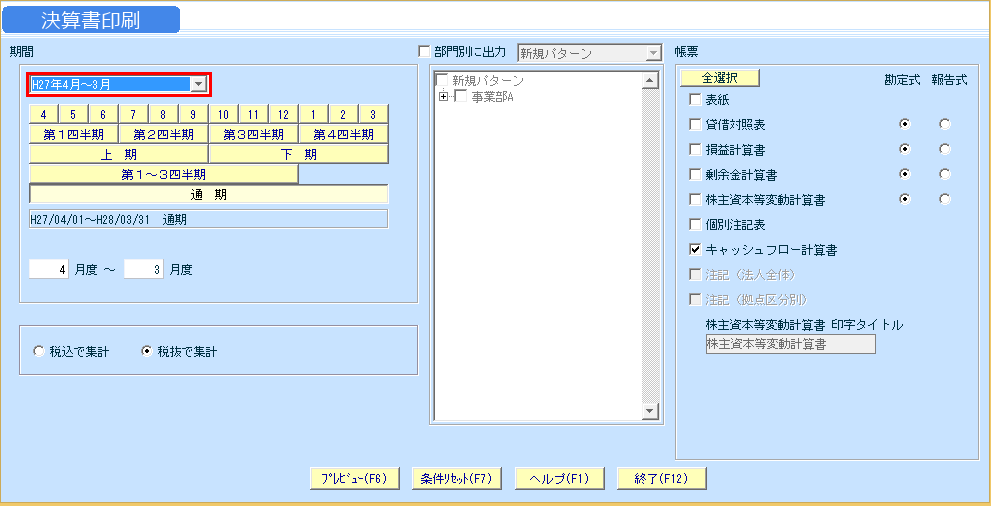The width and height of the screenshot is (991, 506).
Task: Click プレビュー(F6) button
Action: click(x=355, y=479)
